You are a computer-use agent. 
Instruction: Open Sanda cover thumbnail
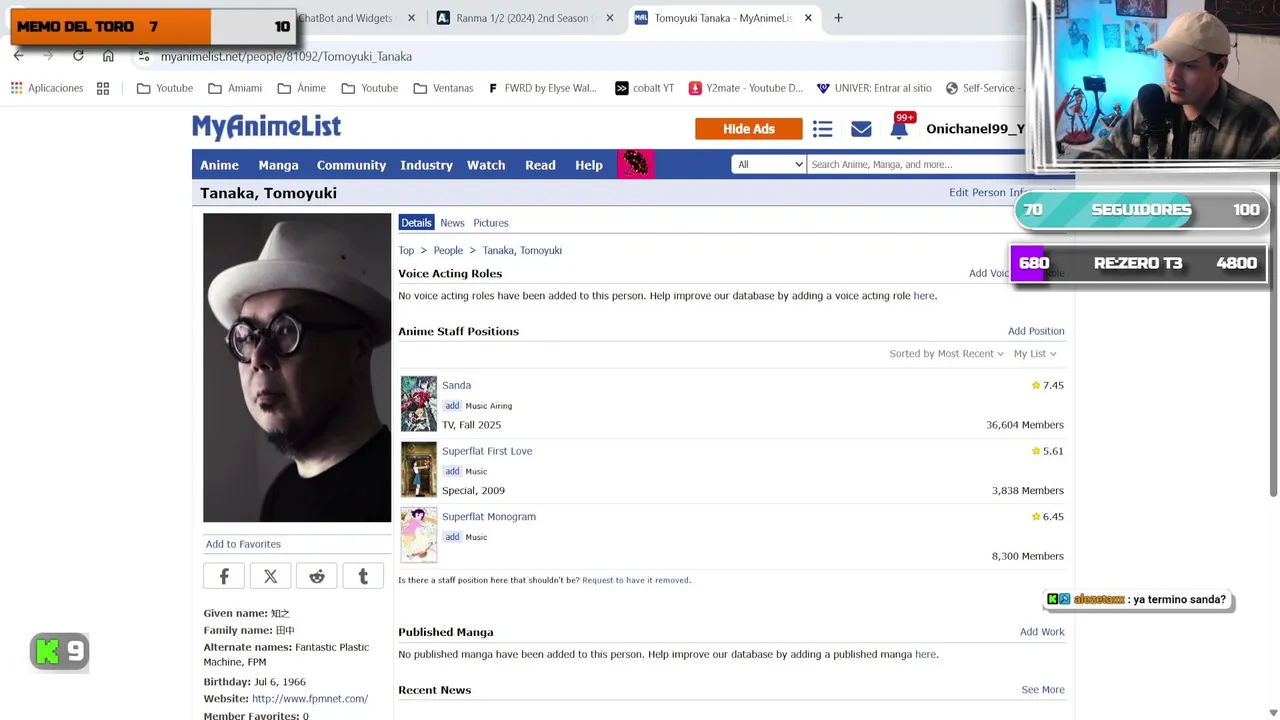pos(419,404)
